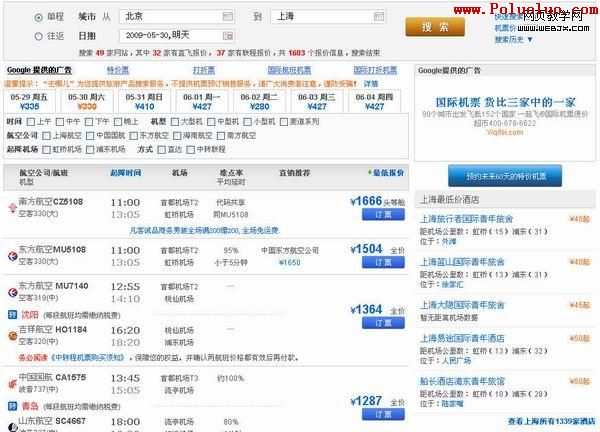Open the 中转程机票购买须知 link
600x432 pixels.
click(88, 358)
